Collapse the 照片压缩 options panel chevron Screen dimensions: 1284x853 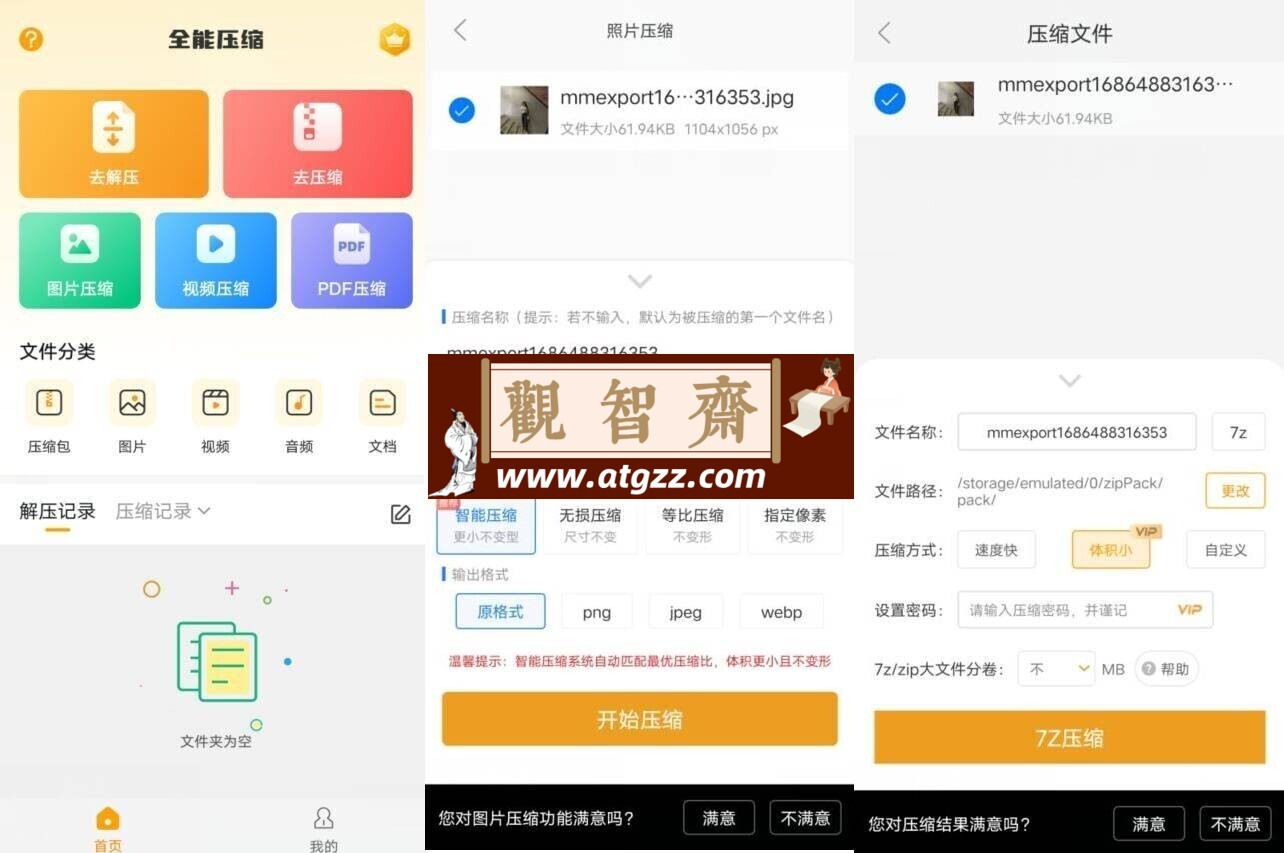tap(640, 281)
